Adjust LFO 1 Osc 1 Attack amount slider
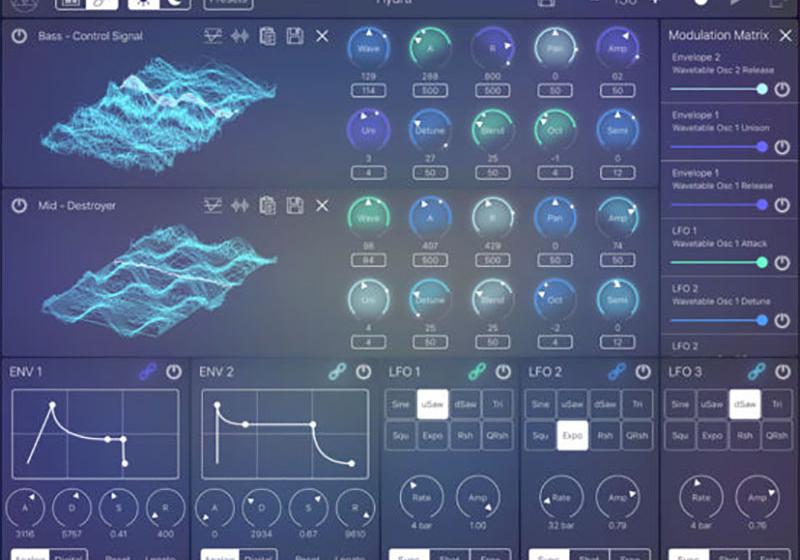The width and height of the screenshot is (800, 560). [718, 263]
